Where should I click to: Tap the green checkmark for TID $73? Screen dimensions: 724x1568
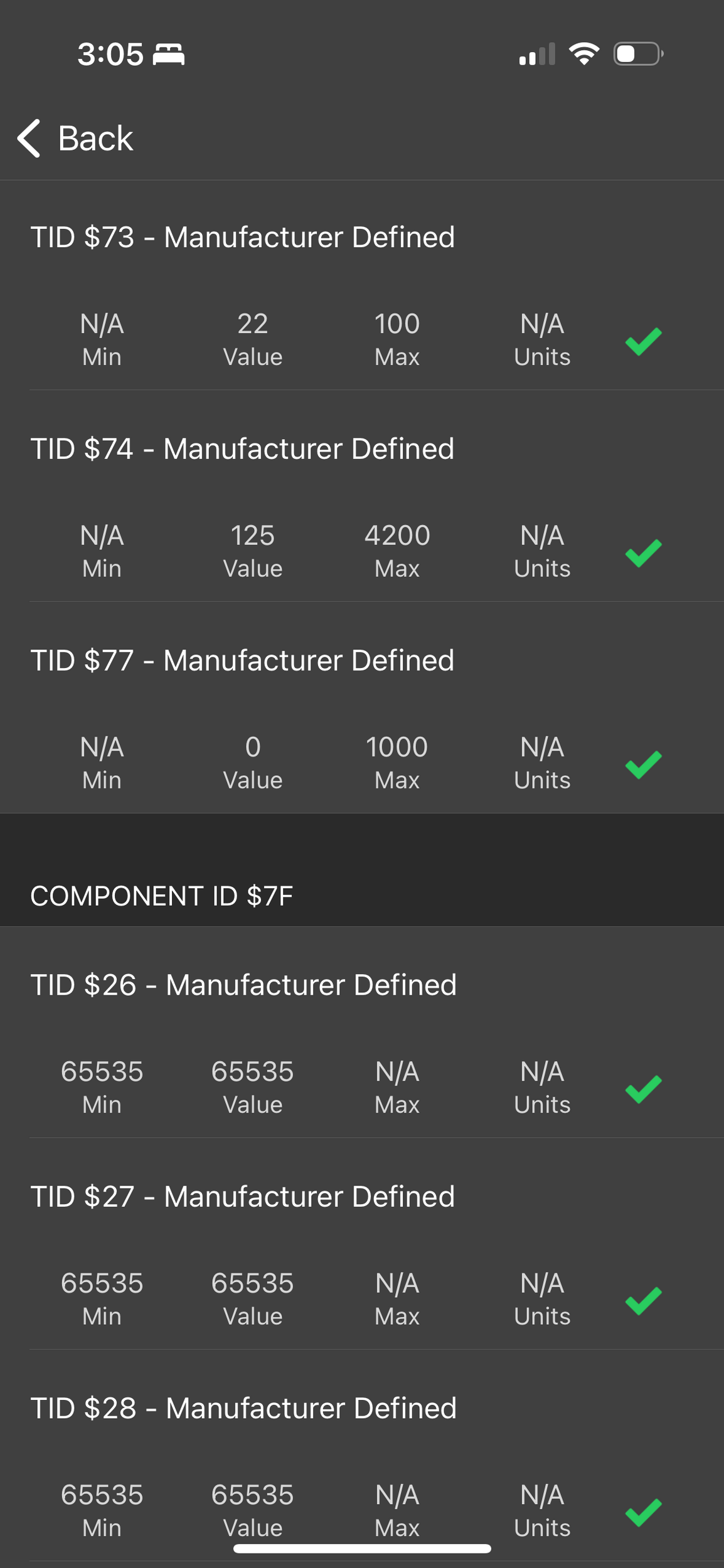(644, 342)
